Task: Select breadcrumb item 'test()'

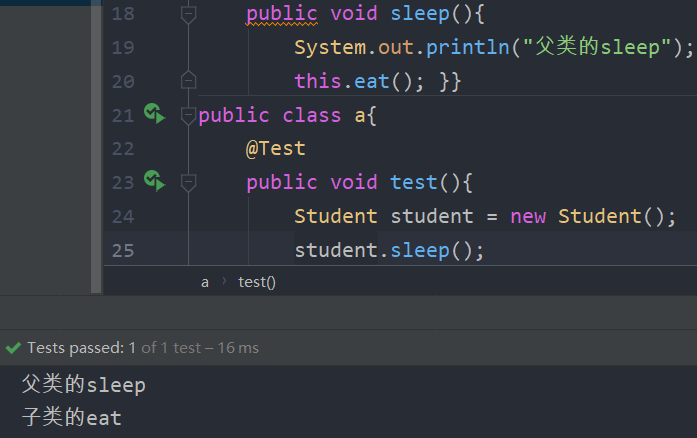Action: 257,282
